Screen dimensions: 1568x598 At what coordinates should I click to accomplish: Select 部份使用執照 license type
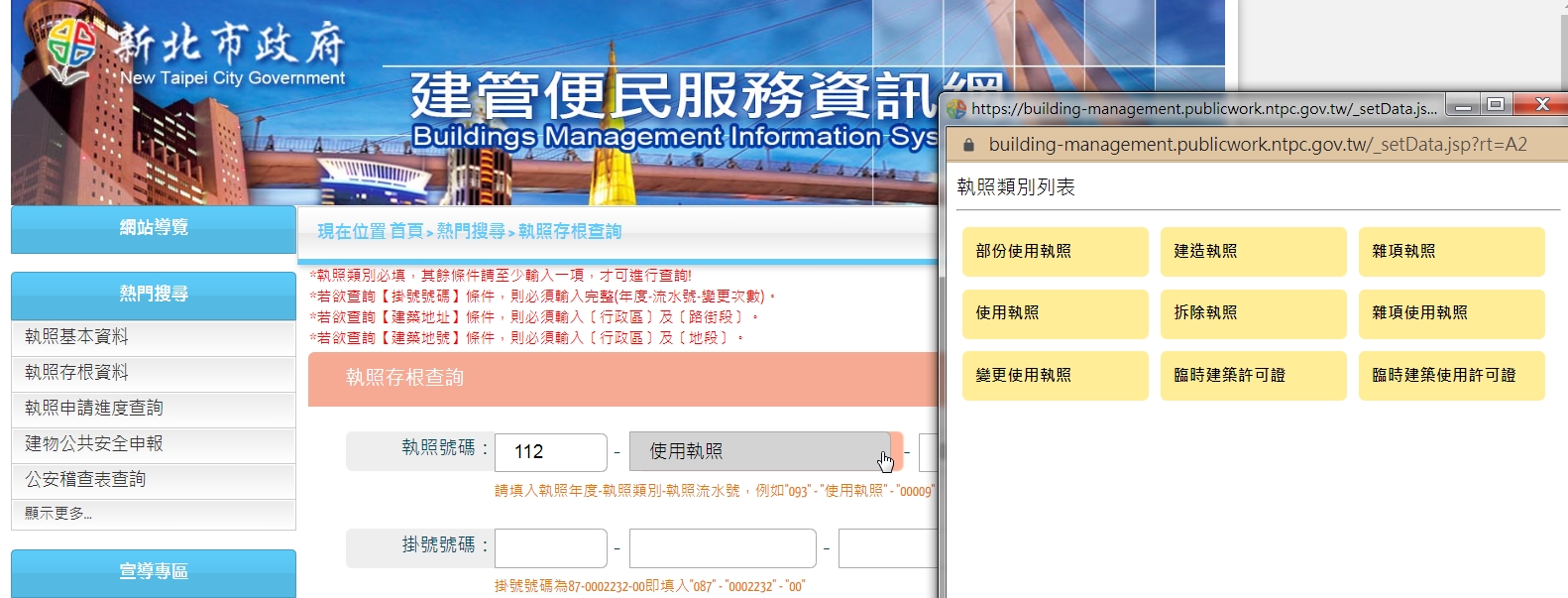pyautogui.click(x=1055, y=252)
